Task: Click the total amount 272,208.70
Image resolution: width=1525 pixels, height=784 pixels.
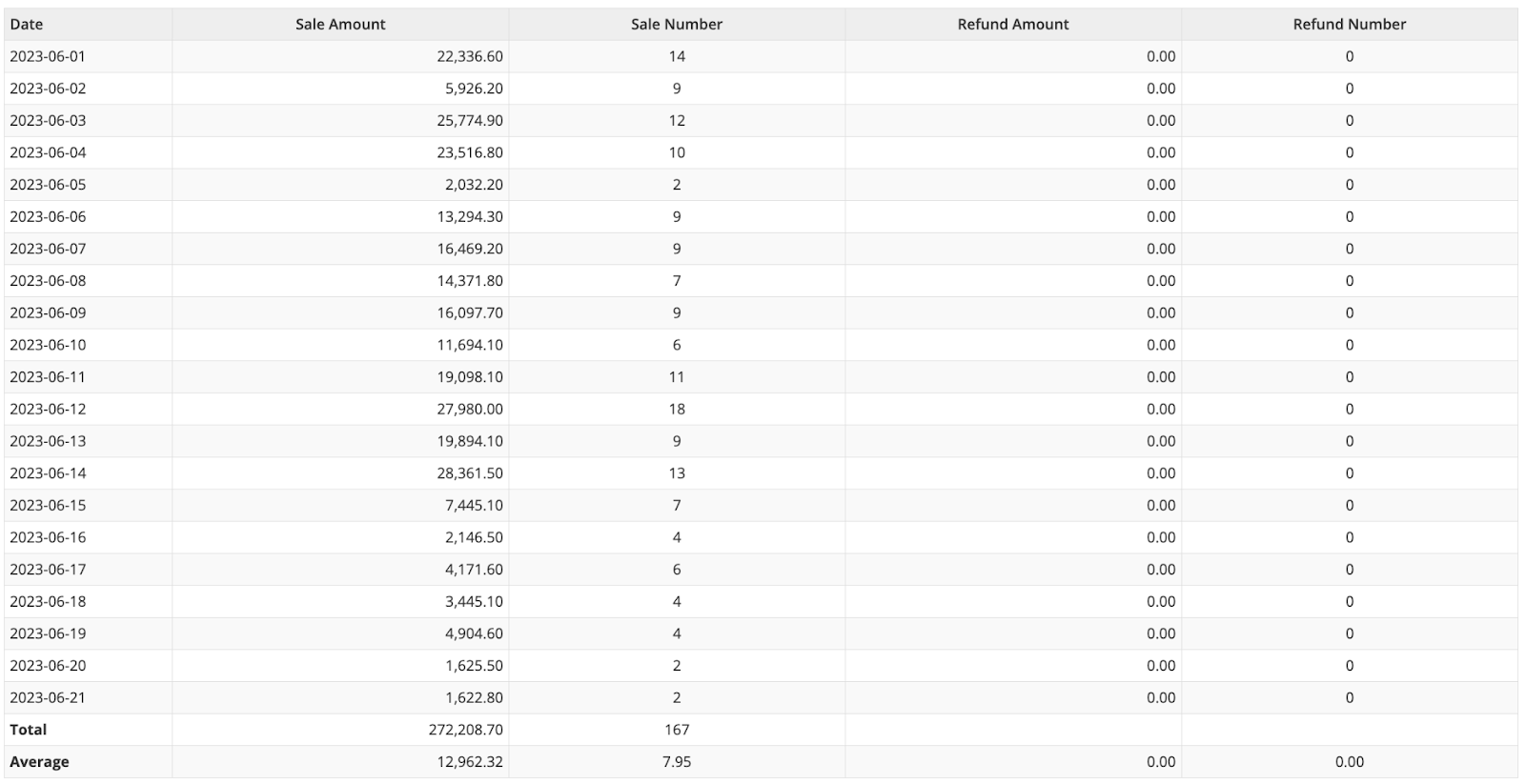Action: point(466,730)
